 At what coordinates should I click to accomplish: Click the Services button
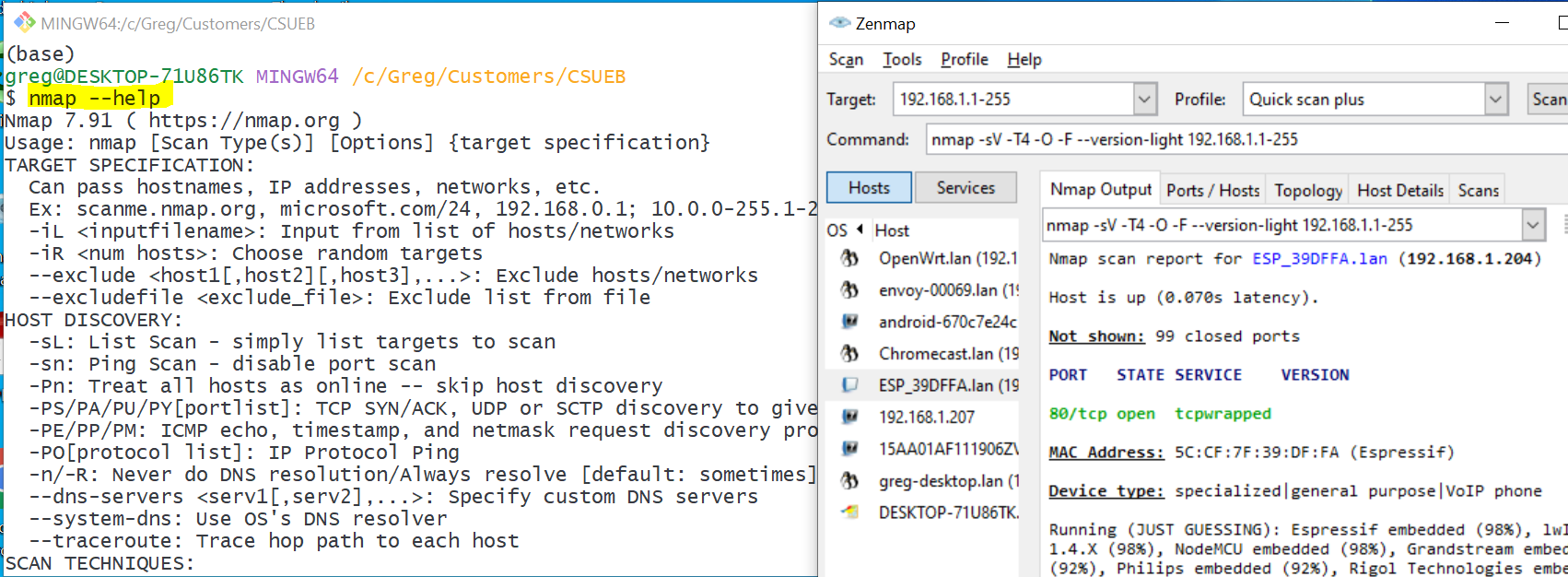pos(965,187)
